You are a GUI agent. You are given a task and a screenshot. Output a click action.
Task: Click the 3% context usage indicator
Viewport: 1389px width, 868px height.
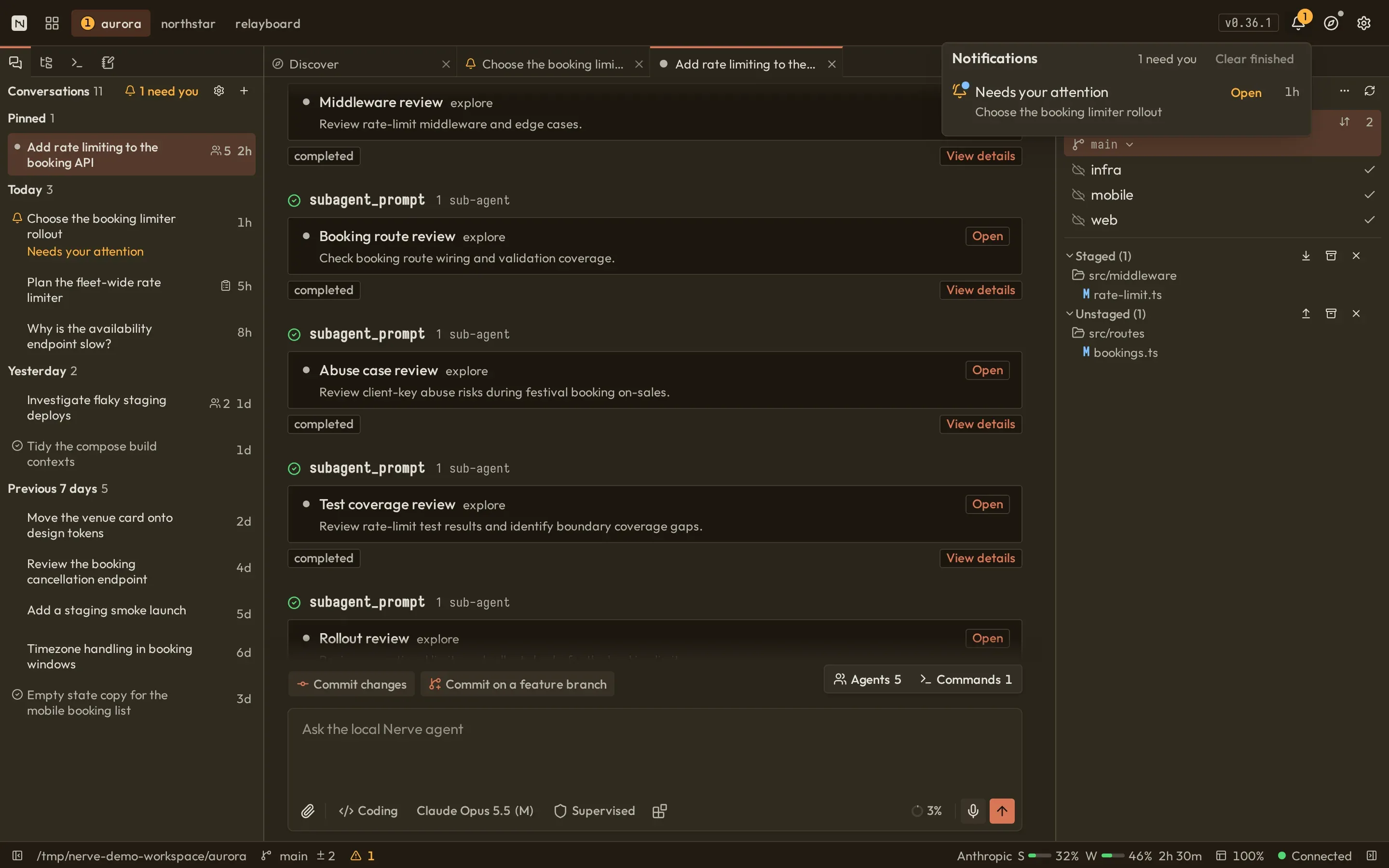point(926,811)
